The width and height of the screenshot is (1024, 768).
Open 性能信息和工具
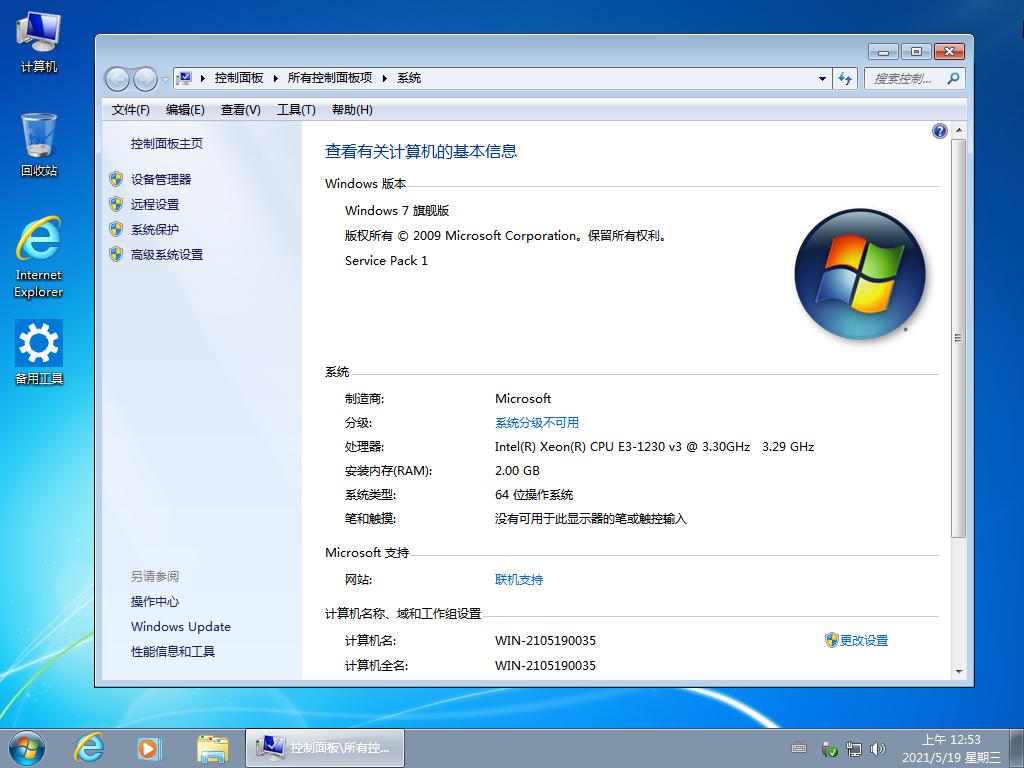[173, 652]
